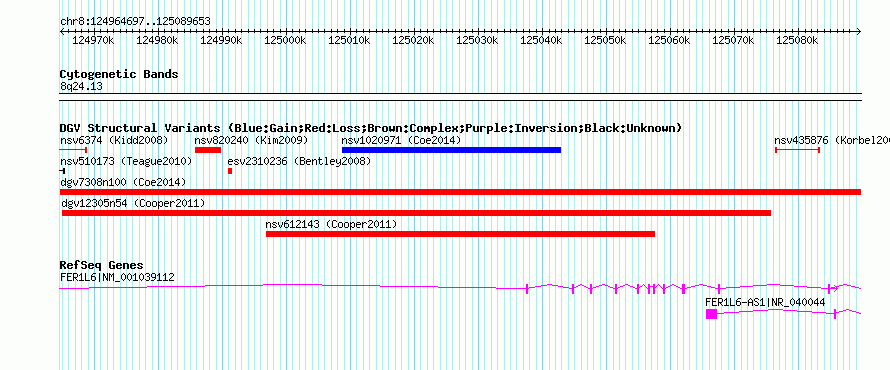
Task: Click the nsv510173 (Teague2010) label
Action: 126,162
